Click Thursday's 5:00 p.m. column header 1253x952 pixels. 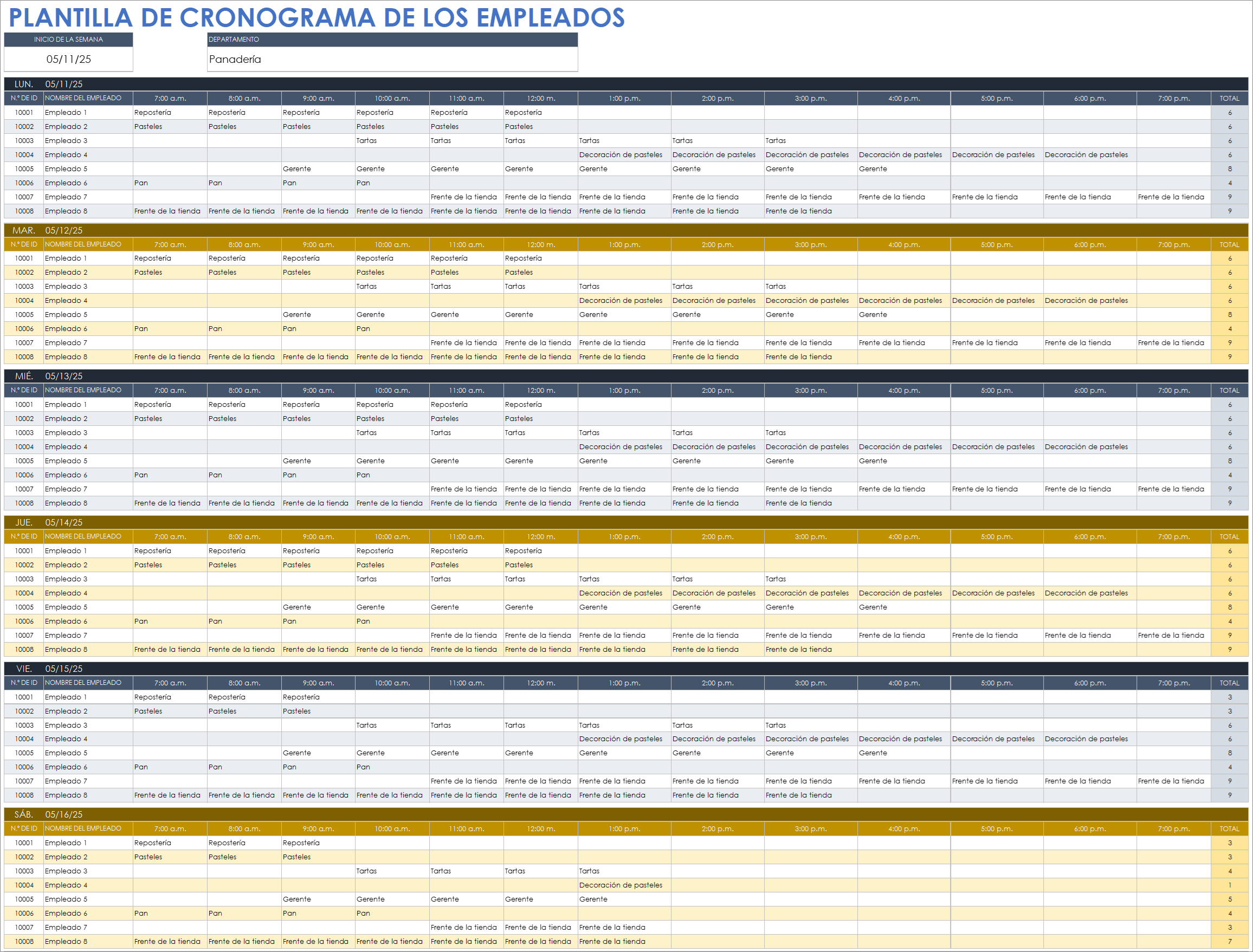[997, 536]
